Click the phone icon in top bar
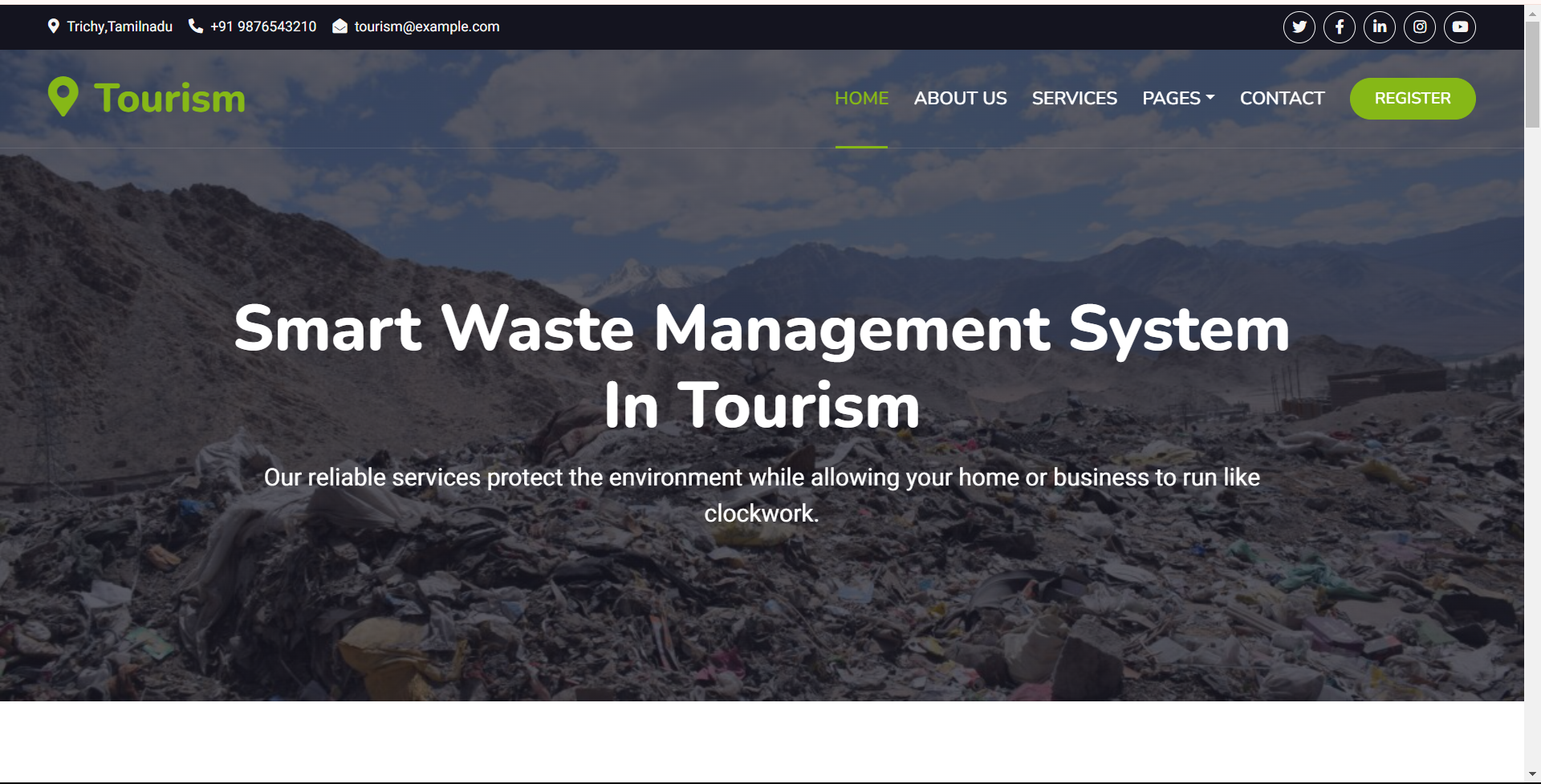This screenshot has width=1541, height=784. 195,26
